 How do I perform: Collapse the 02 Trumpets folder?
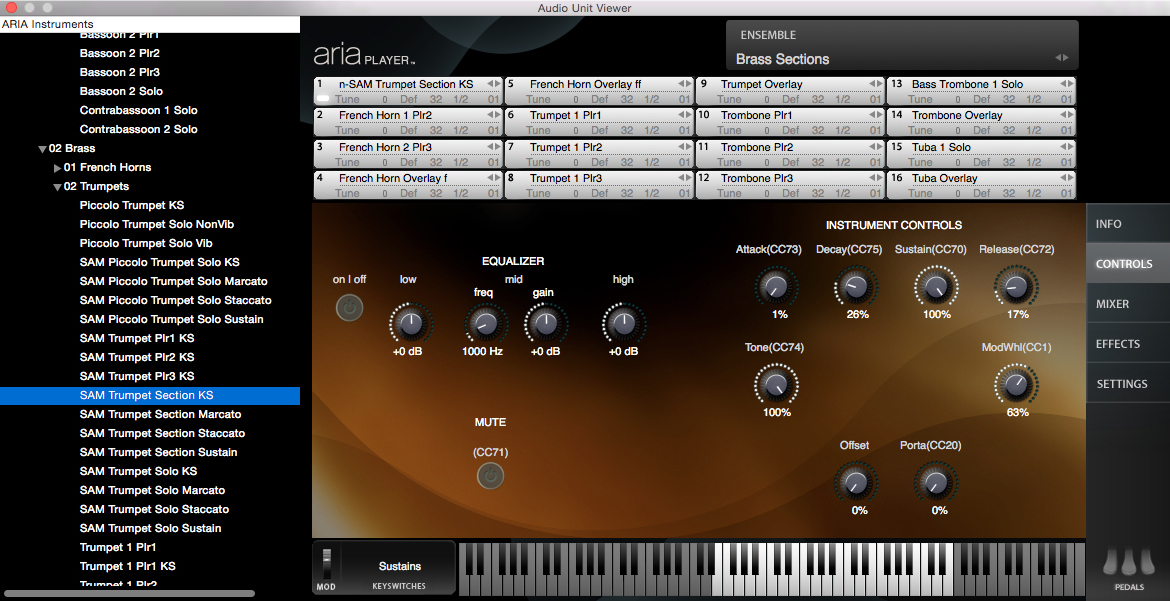pos(57,187)
